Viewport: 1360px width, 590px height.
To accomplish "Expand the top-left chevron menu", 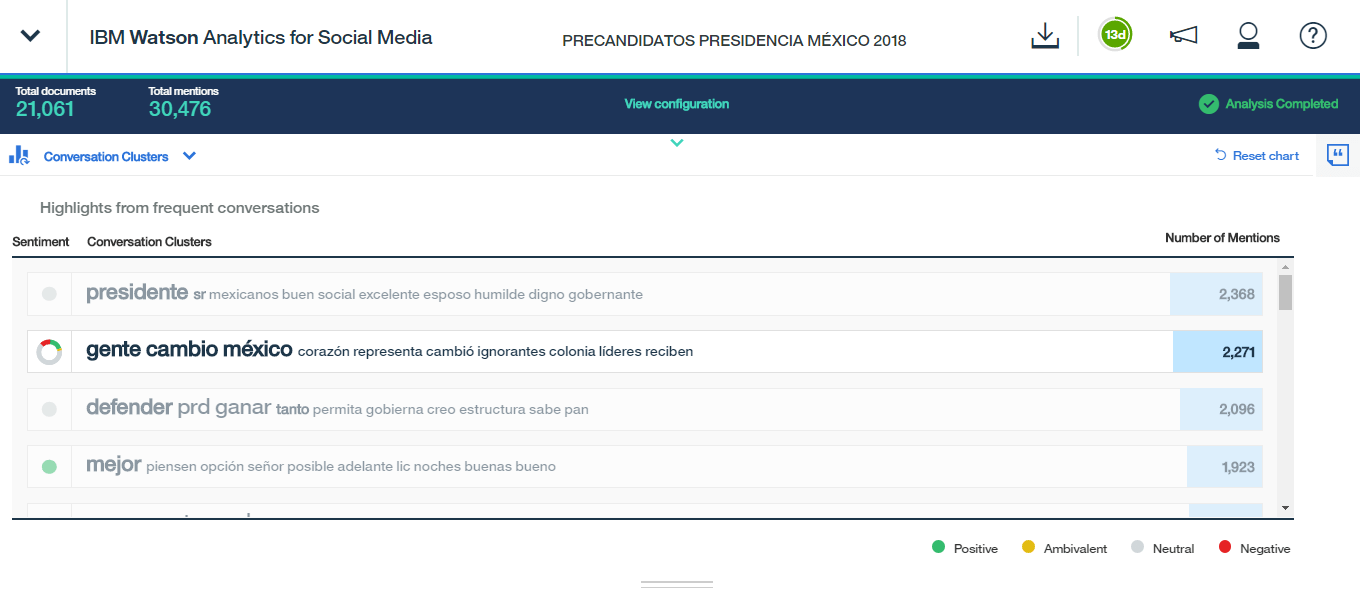I will (x=31, y=36).
